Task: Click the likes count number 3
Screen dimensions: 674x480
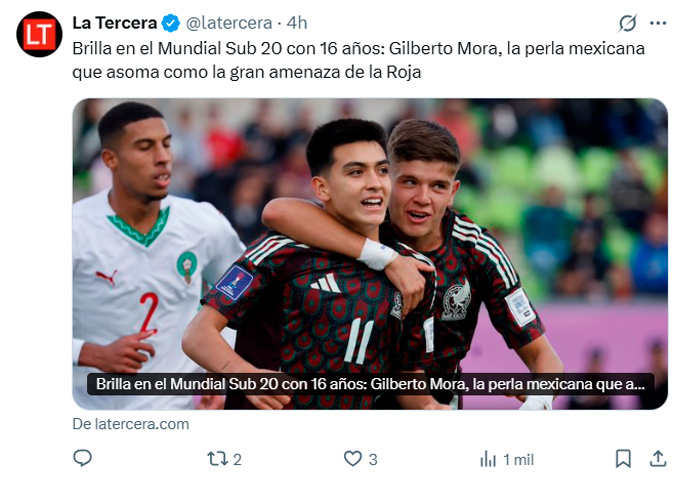Action: [x=373, y=460]
